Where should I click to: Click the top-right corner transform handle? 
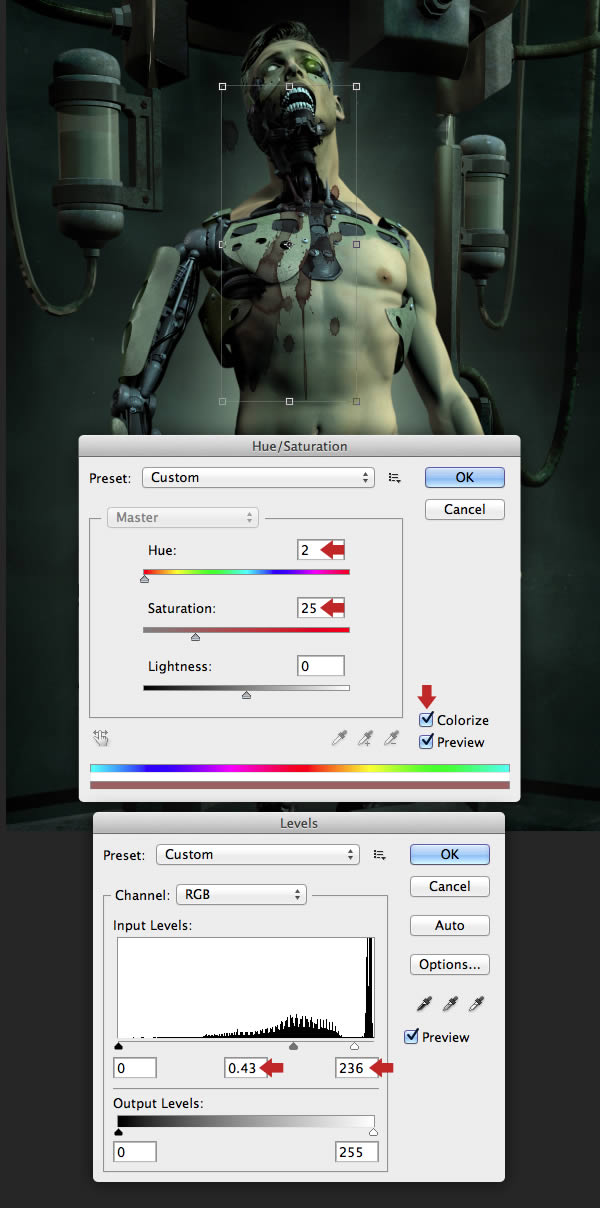pyautogui.click(x=357, y=86)
